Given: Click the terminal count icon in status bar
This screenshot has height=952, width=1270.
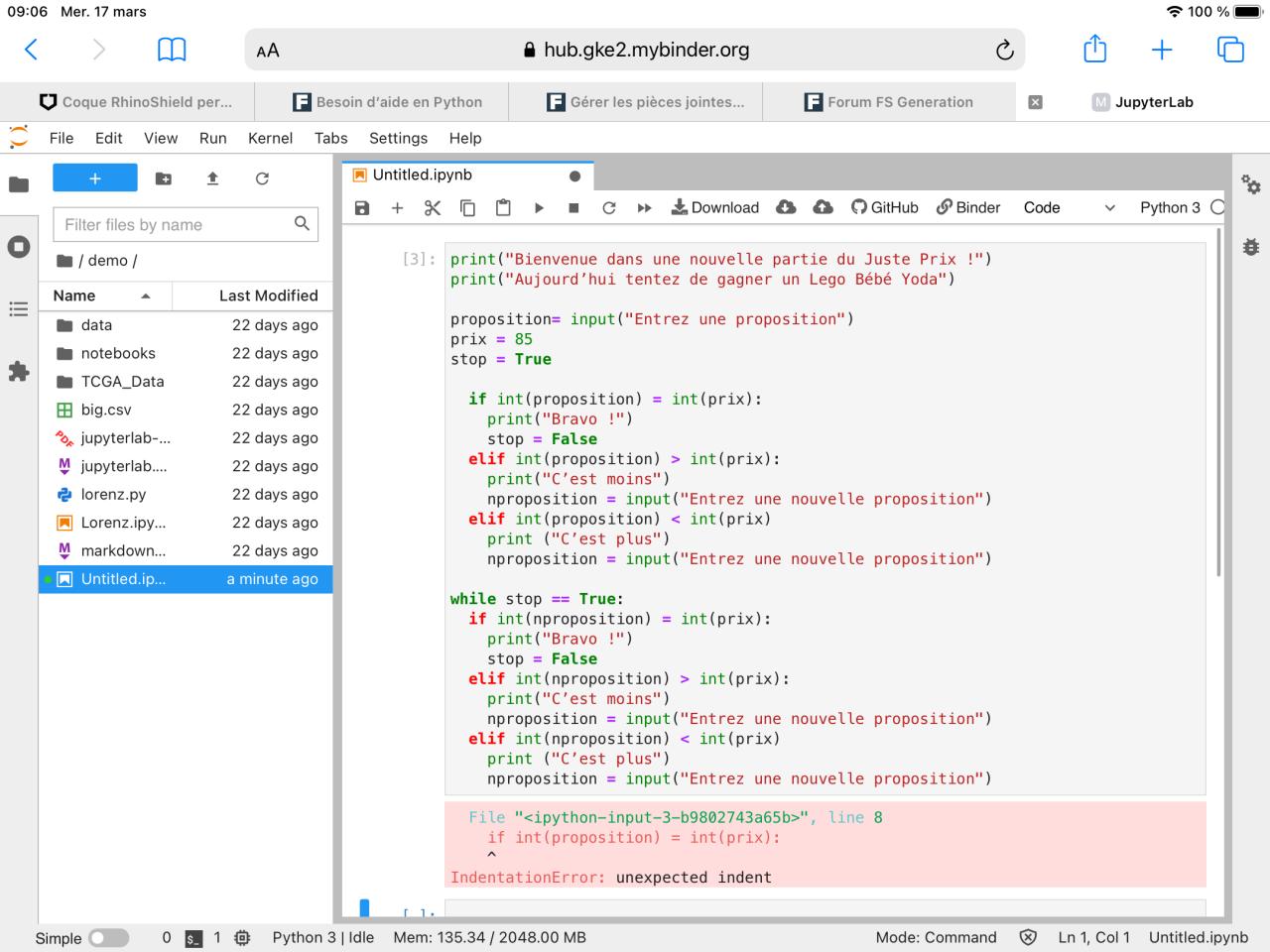Looking at the screenshot, I should 194,937.
